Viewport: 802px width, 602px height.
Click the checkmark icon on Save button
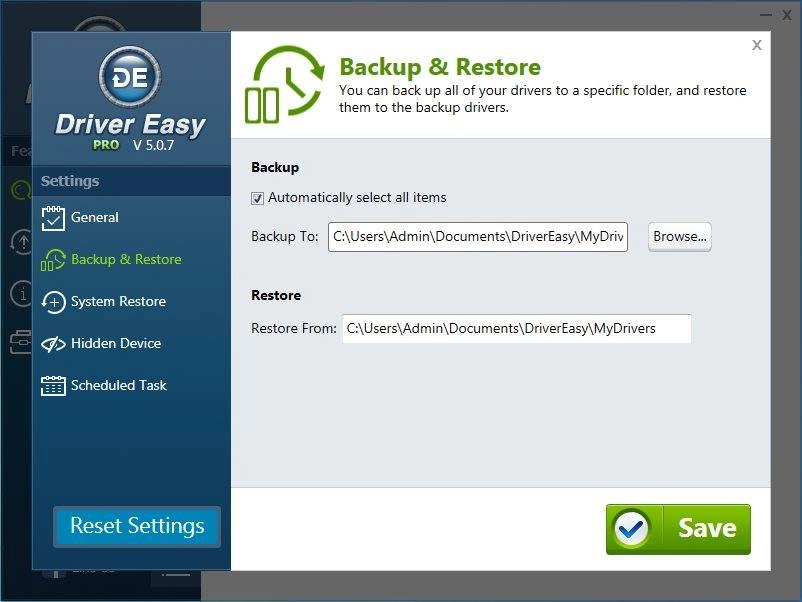(x=631, y=529)
